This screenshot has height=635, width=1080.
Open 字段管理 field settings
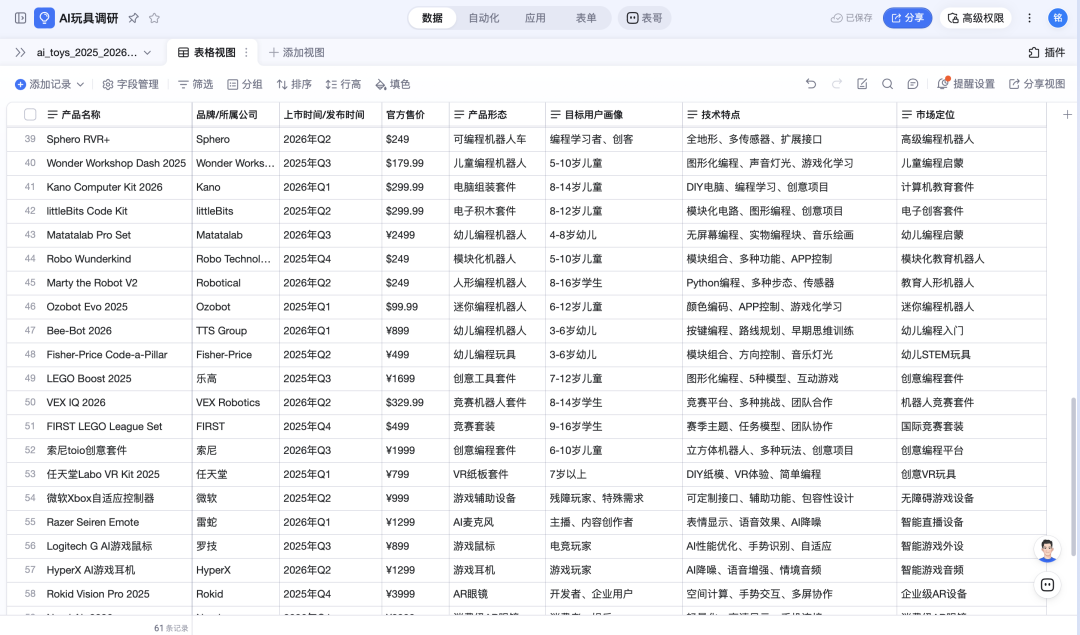click(x=130, y=84)
